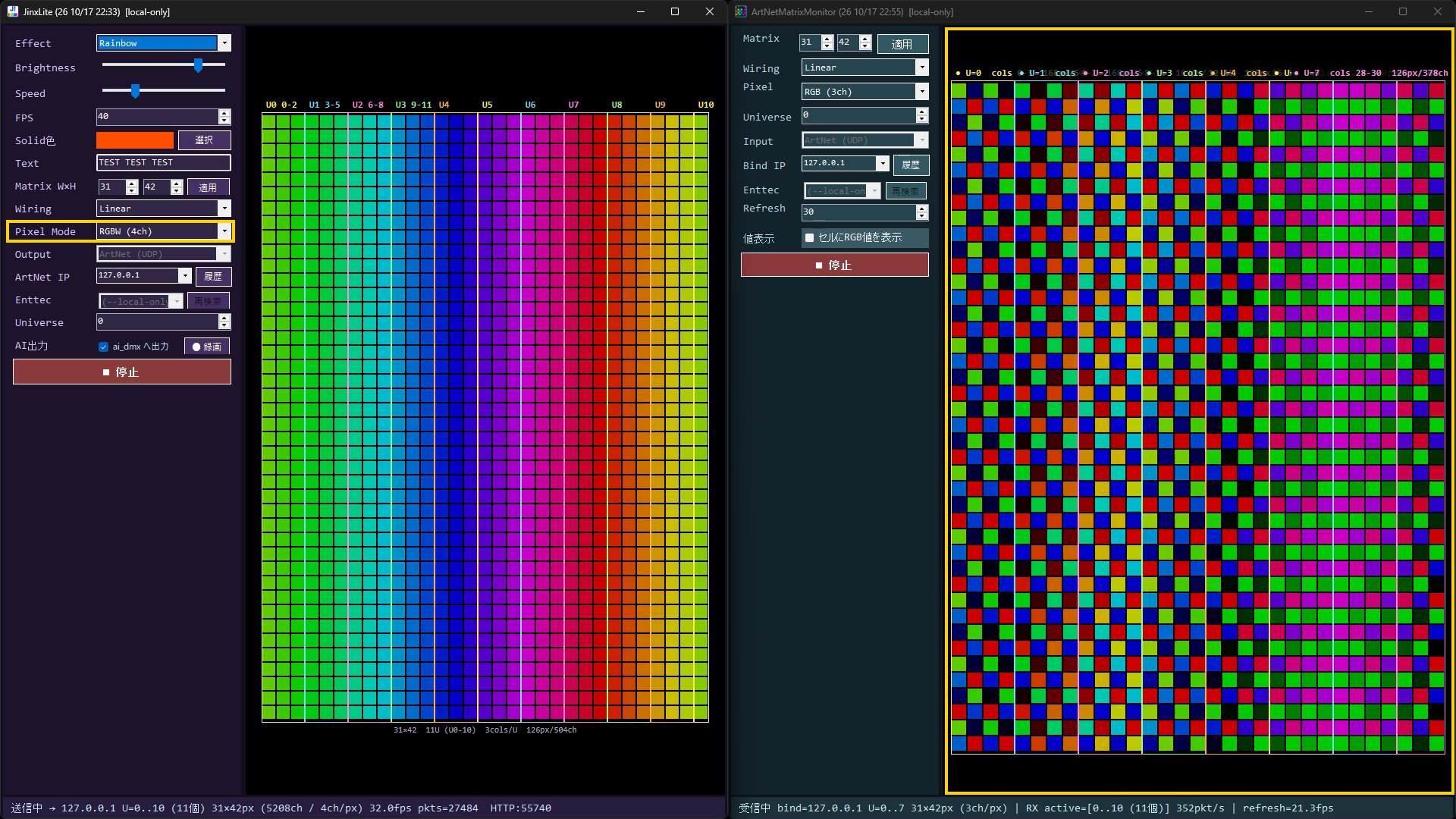Click Monitor 適用 apply button
The height and width of the screenshot is (819, 1456).
coord(902,44)
